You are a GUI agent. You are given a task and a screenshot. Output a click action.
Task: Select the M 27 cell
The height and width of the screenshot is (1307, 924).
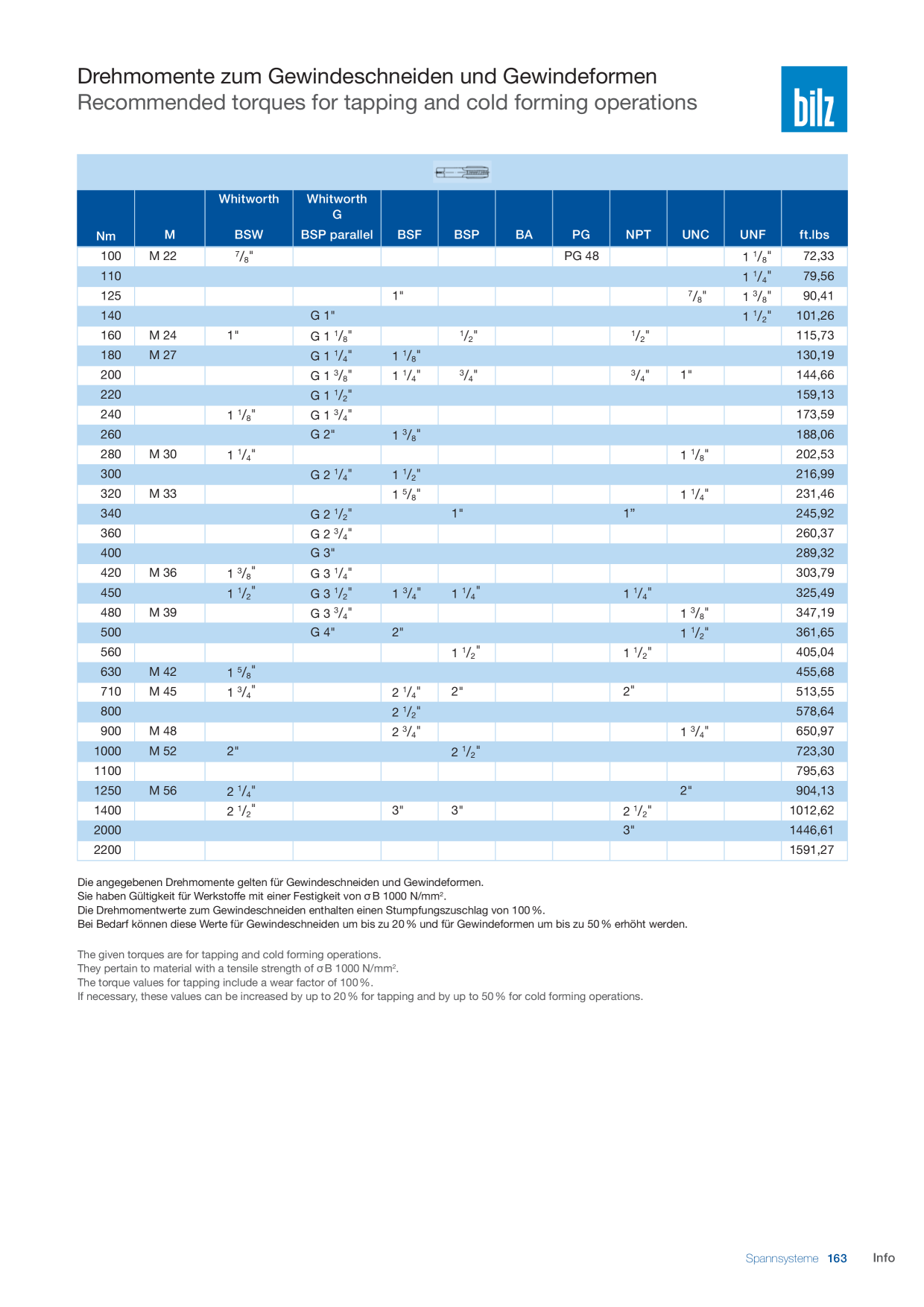tap(162, 355)
